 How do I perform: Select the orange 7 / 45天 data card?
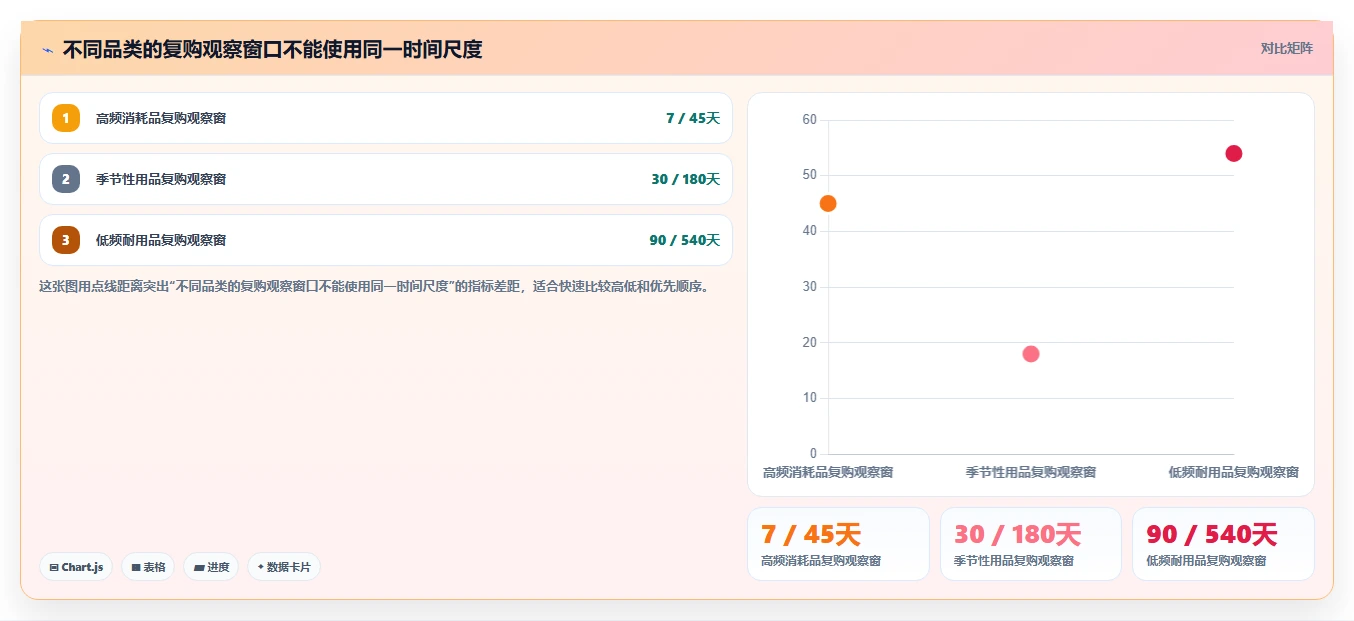pyautogui.click(x=838, y=544)
